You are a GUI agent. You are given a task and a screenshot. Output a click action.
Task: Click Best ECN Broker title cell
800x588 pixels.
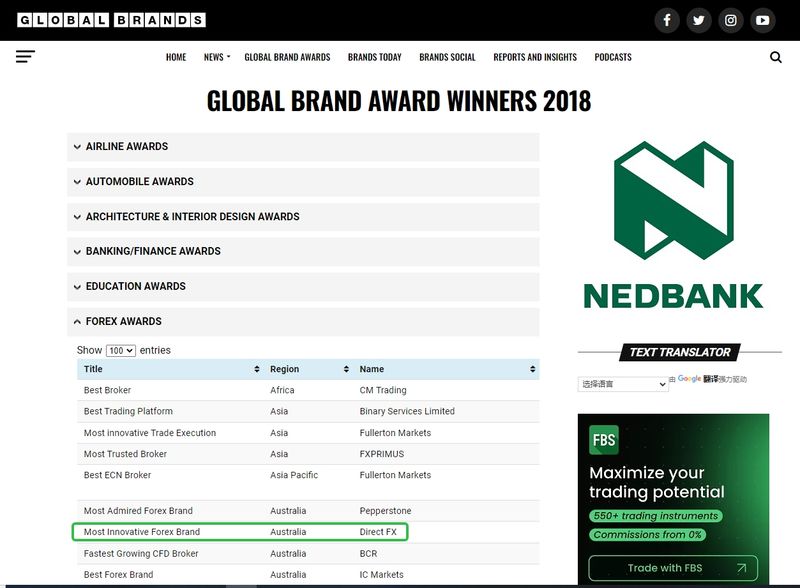tap(117, 475)
